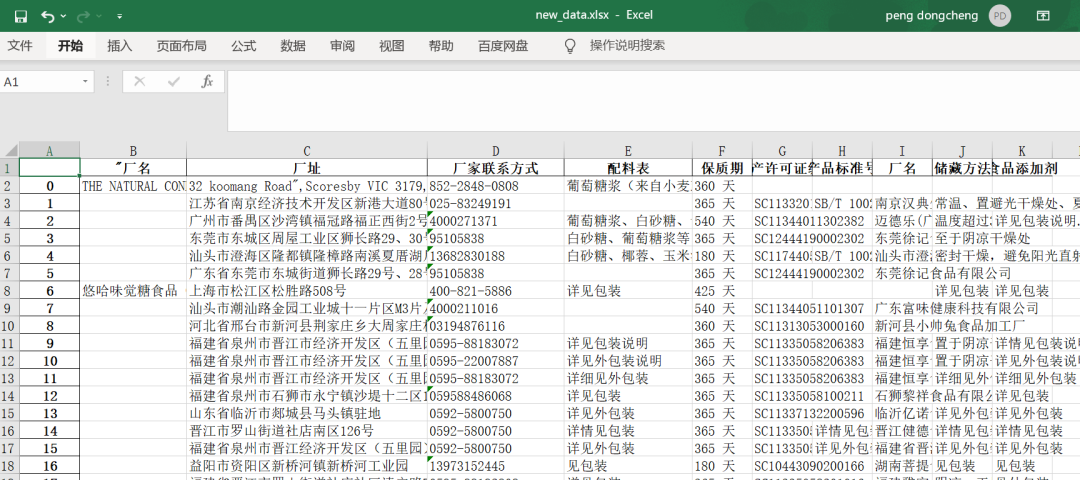Select cell 山东省临沂市郯城县马头镇驻地
The height and width of the screenshot is (480, 1080).
click(307, 413)
